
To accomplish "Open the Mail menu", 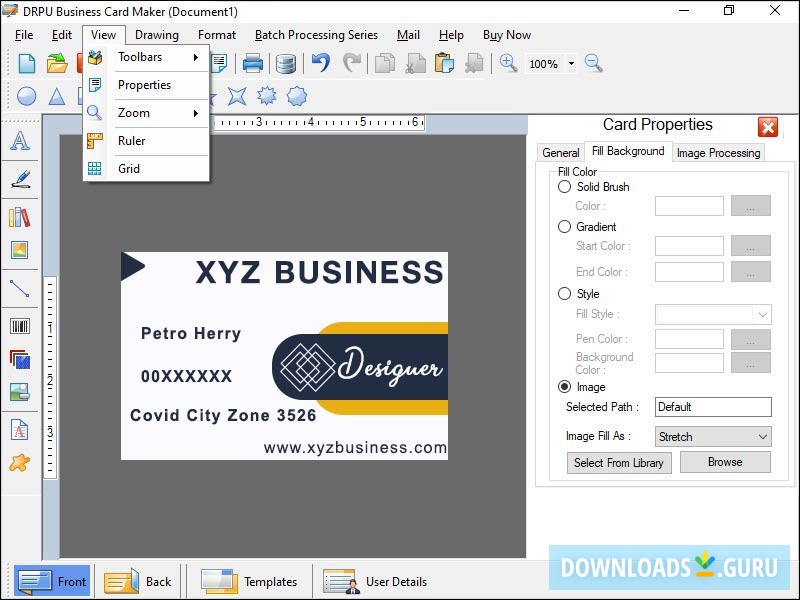I will tap(408, 35).
